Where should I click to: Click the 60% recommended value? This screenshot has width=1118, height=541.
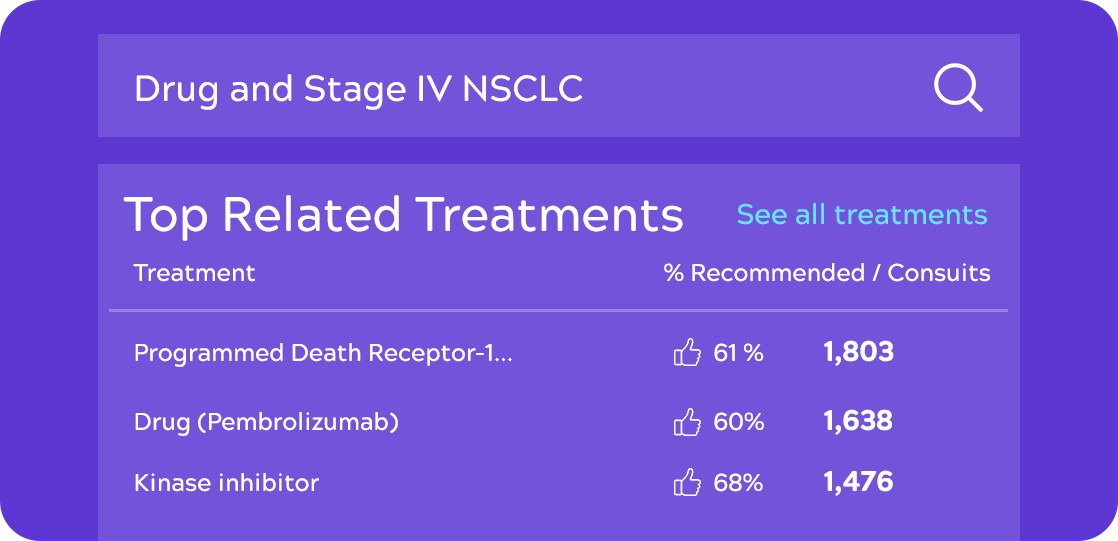(739, 422)
